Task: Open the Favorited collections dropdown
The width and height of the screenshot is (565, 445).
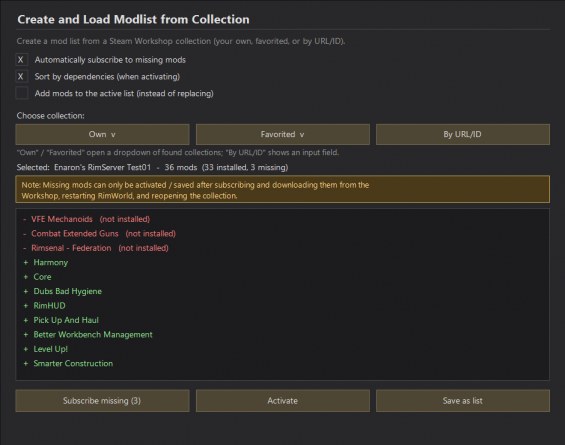Action: tap(283, 134)
